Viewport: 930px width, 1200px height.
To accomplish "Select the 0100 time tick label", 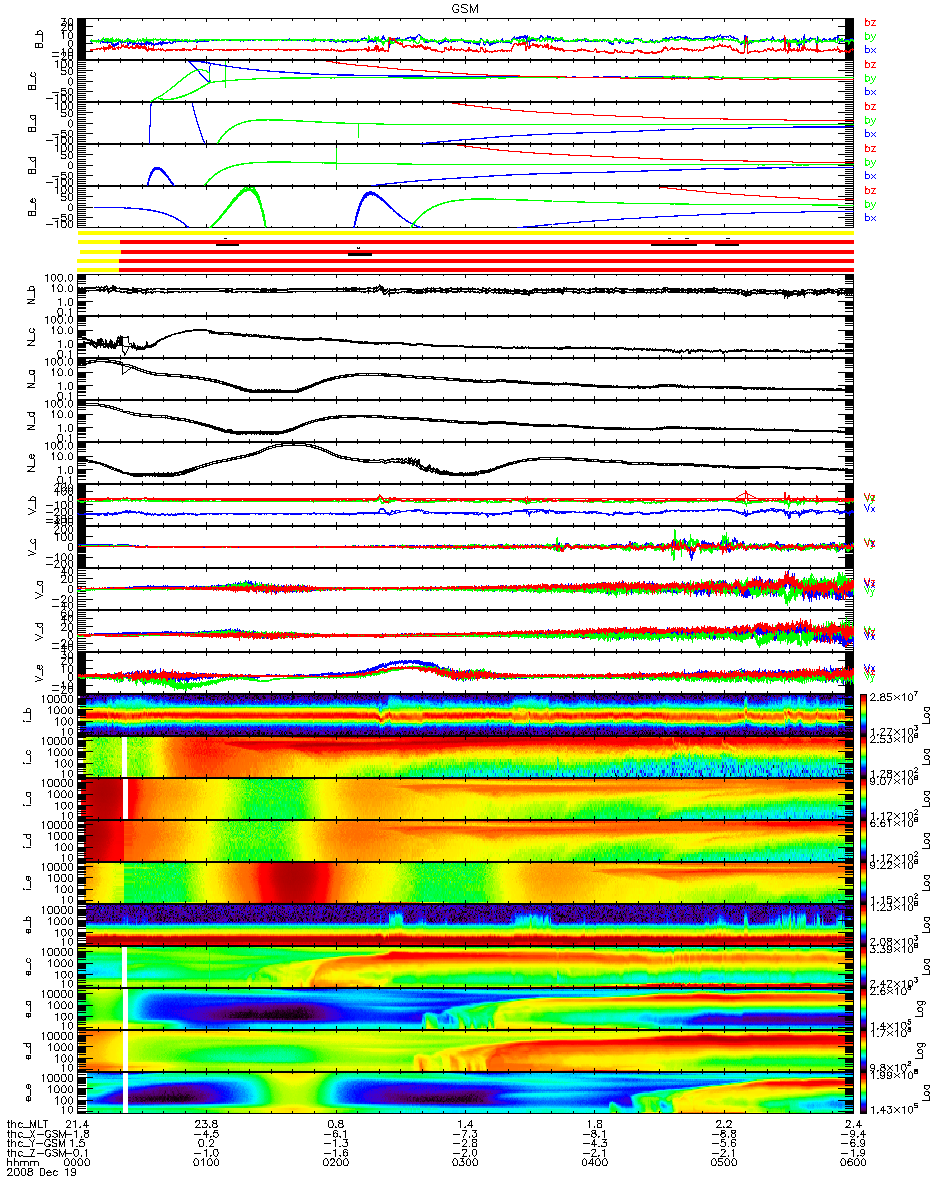I will click(x=207, y=1162).
